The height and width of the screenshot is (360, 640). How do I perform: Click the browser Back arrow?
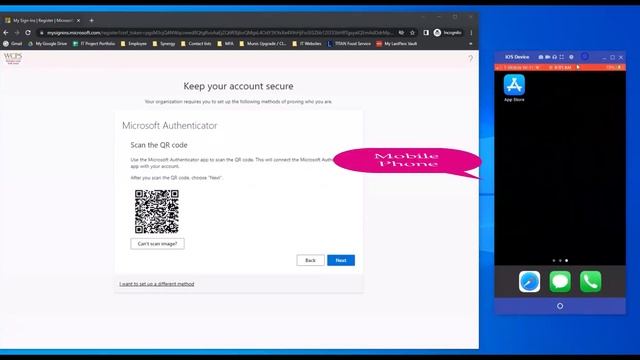tap(6, 33)
